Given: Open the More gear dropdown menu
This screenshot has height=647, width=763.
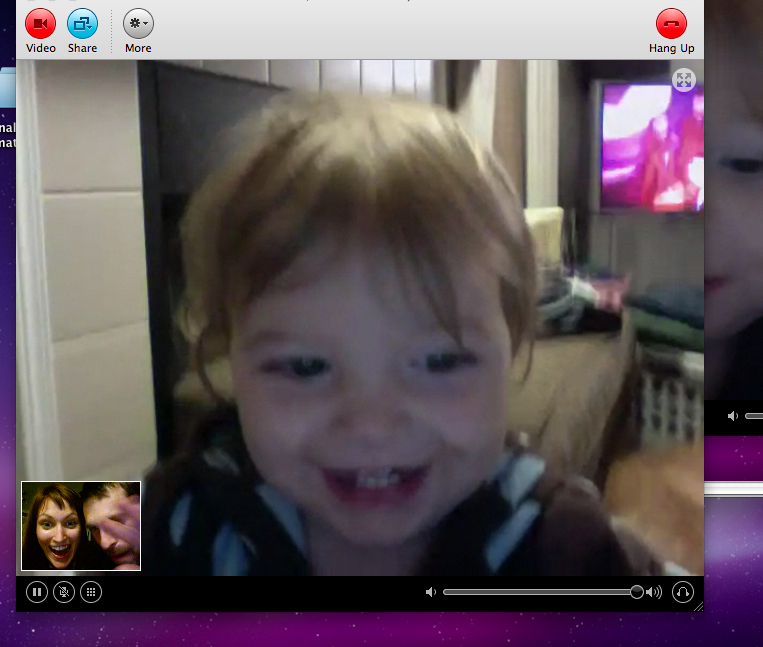Looking at the screenshot, I should point(138,23).
